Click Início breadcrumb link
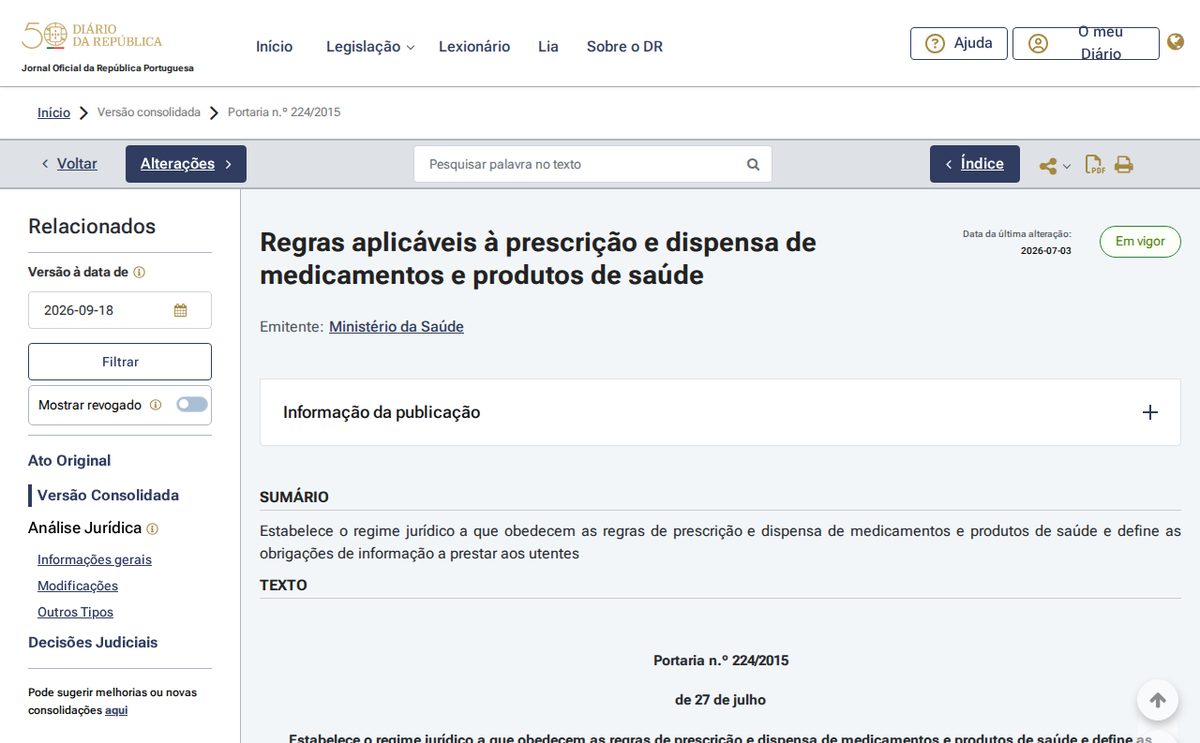The width and height of the screenshot is (1200, 743). [54, 113]
